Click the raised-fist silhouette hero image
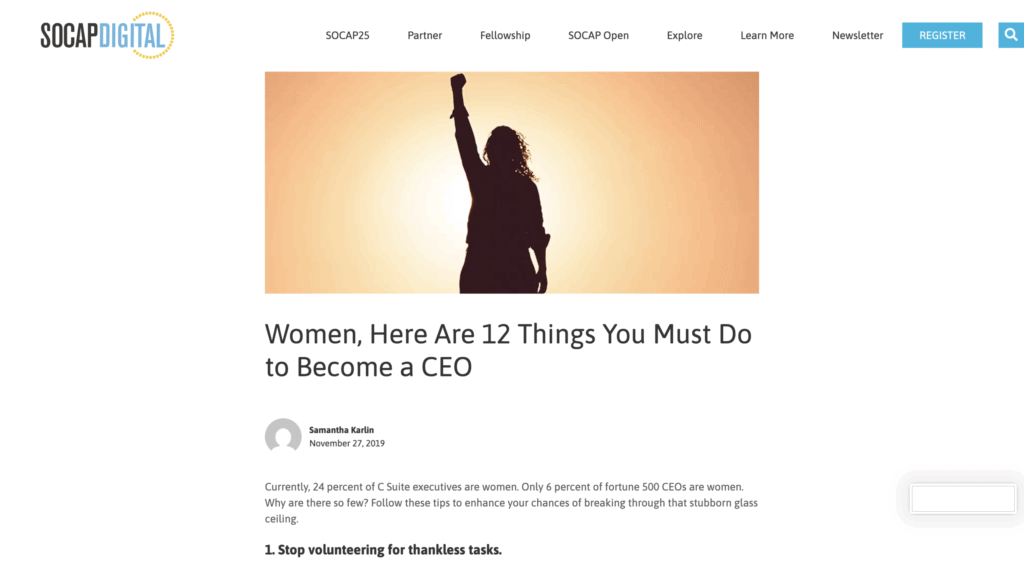1024x566 pixels. point(511,182)
